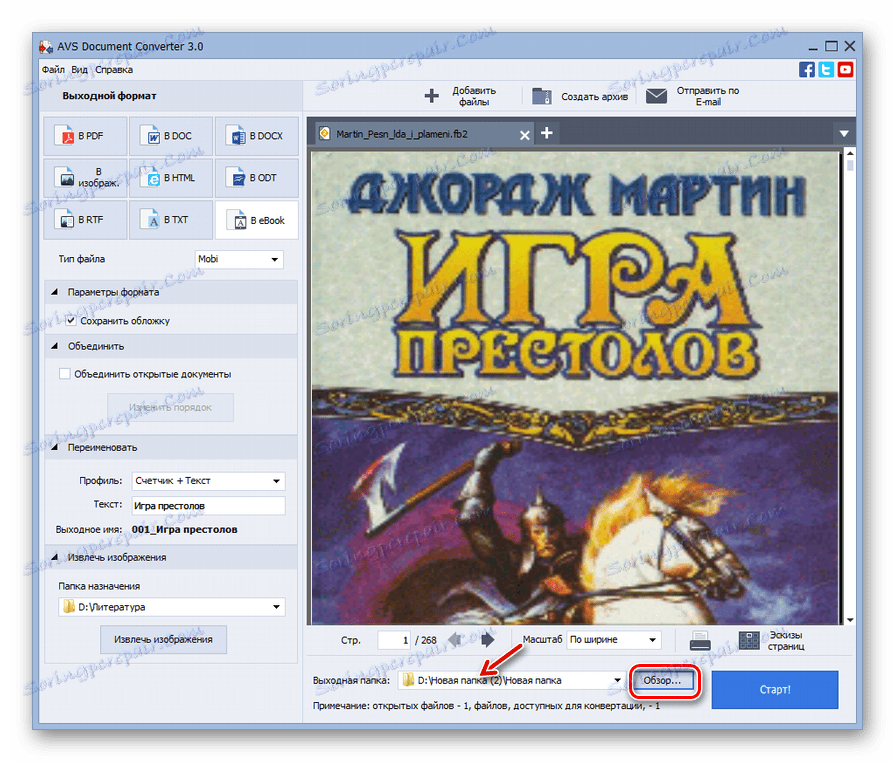895x762 pixels.
Task: Pick the To eBook output format
Action: [x=256, y=220]
